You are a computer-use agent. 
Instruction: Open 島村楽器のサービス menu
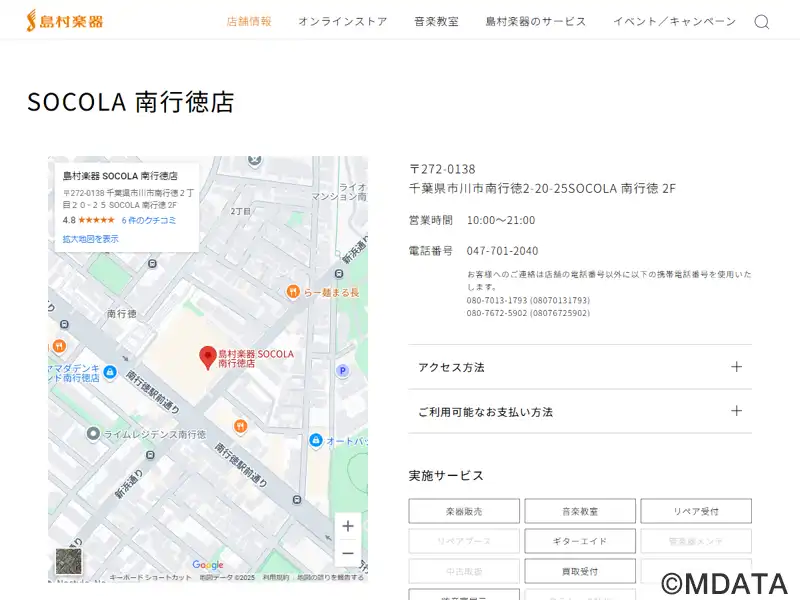[x=536, y=21]
